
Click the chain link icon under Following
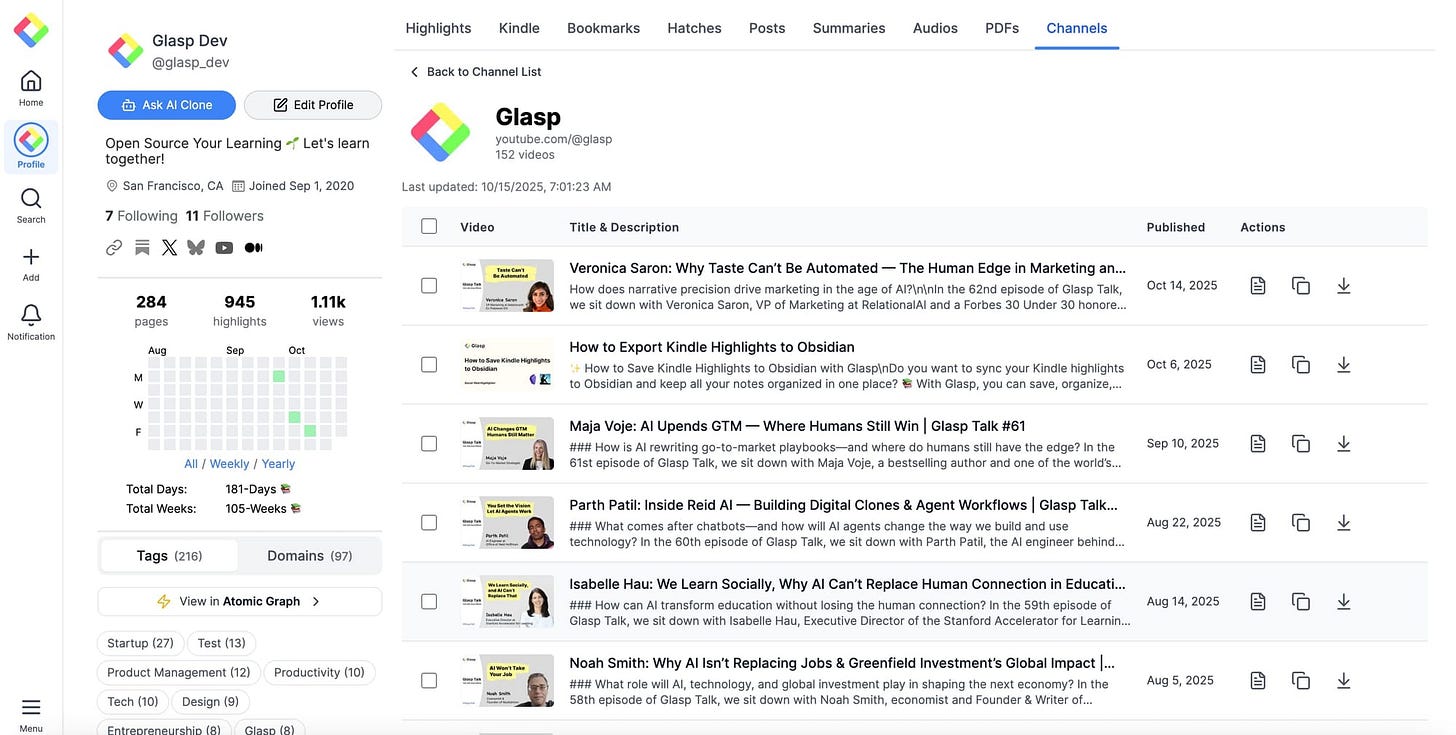[114, 247]
